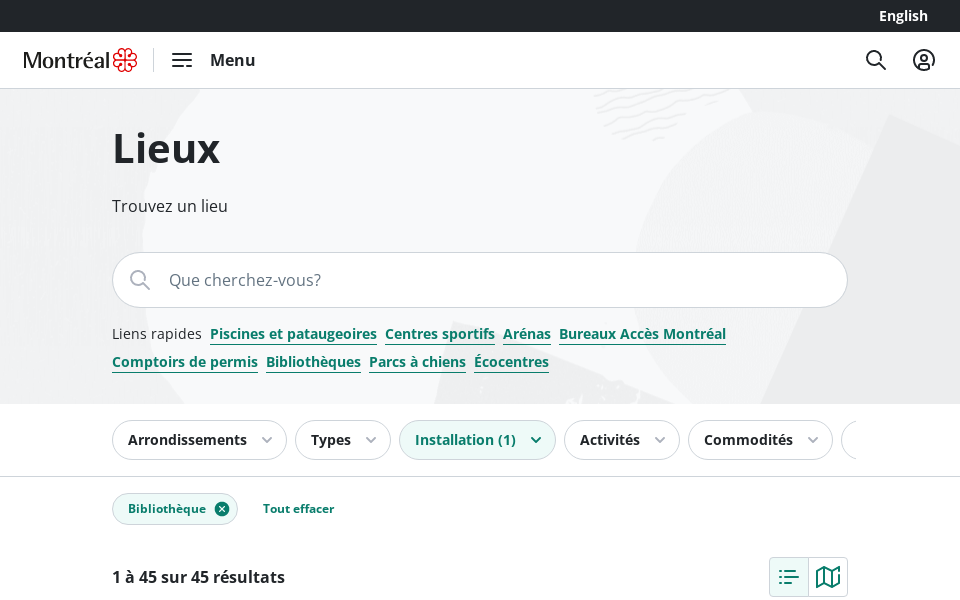The width and height of the screenshot is (960, 600).
Task: Click in the Que cherchez-vous search field
Action: click(x=500, y=280)
